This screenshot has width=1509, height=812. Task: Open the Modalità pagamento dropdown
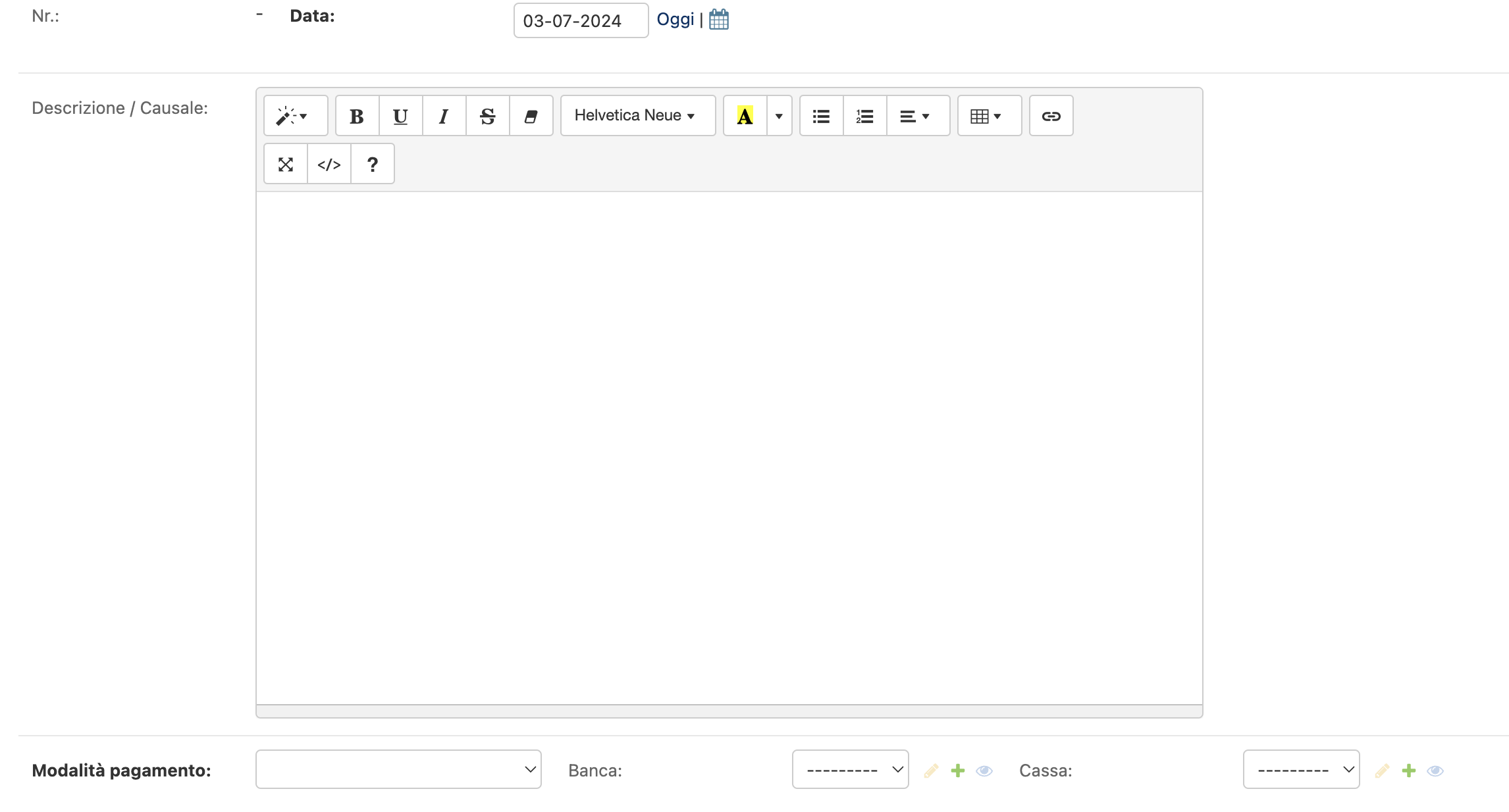[x=398, y=769]
